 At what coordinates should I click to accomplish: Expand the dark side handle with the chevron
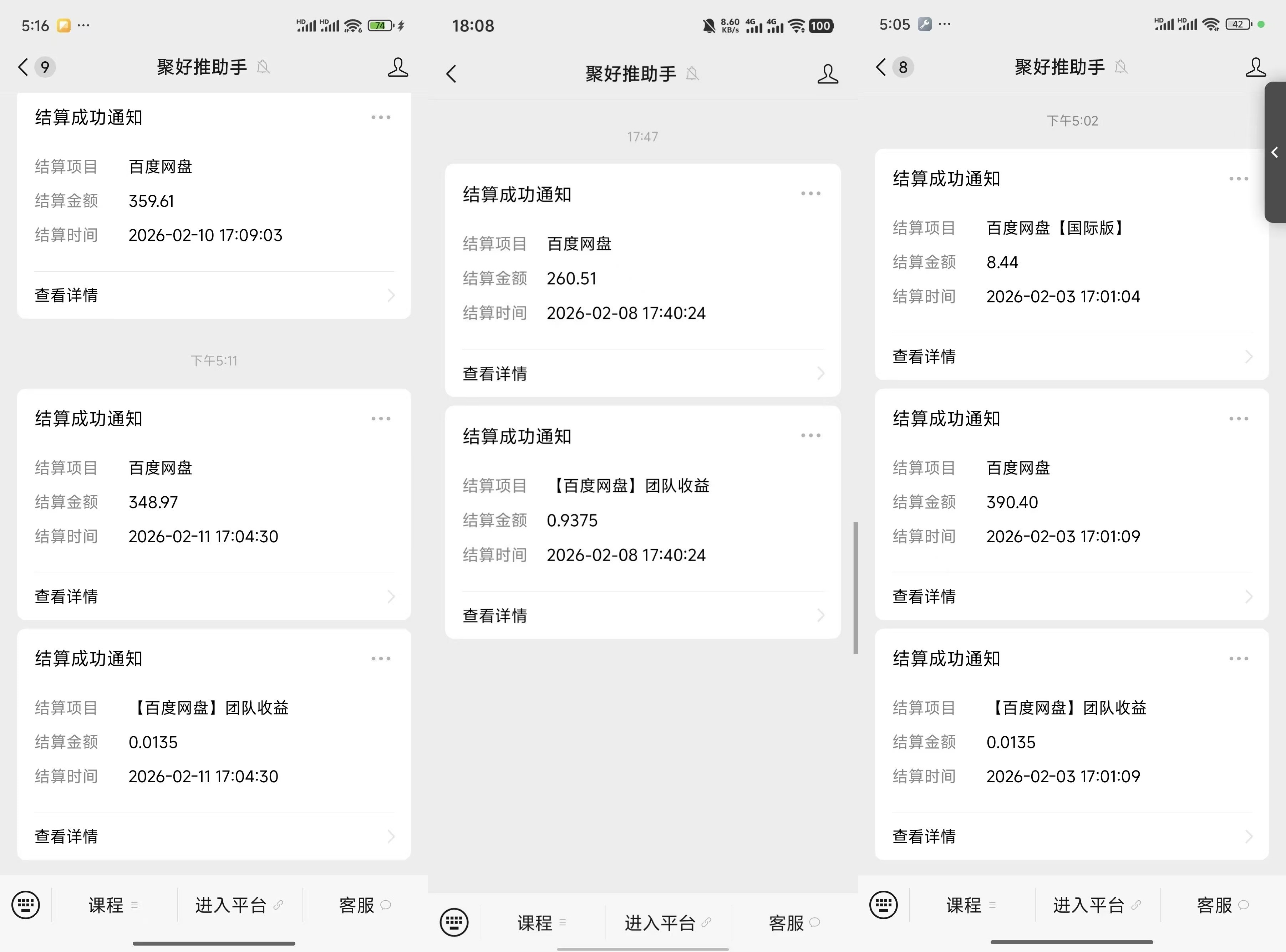click(1275, 152)
